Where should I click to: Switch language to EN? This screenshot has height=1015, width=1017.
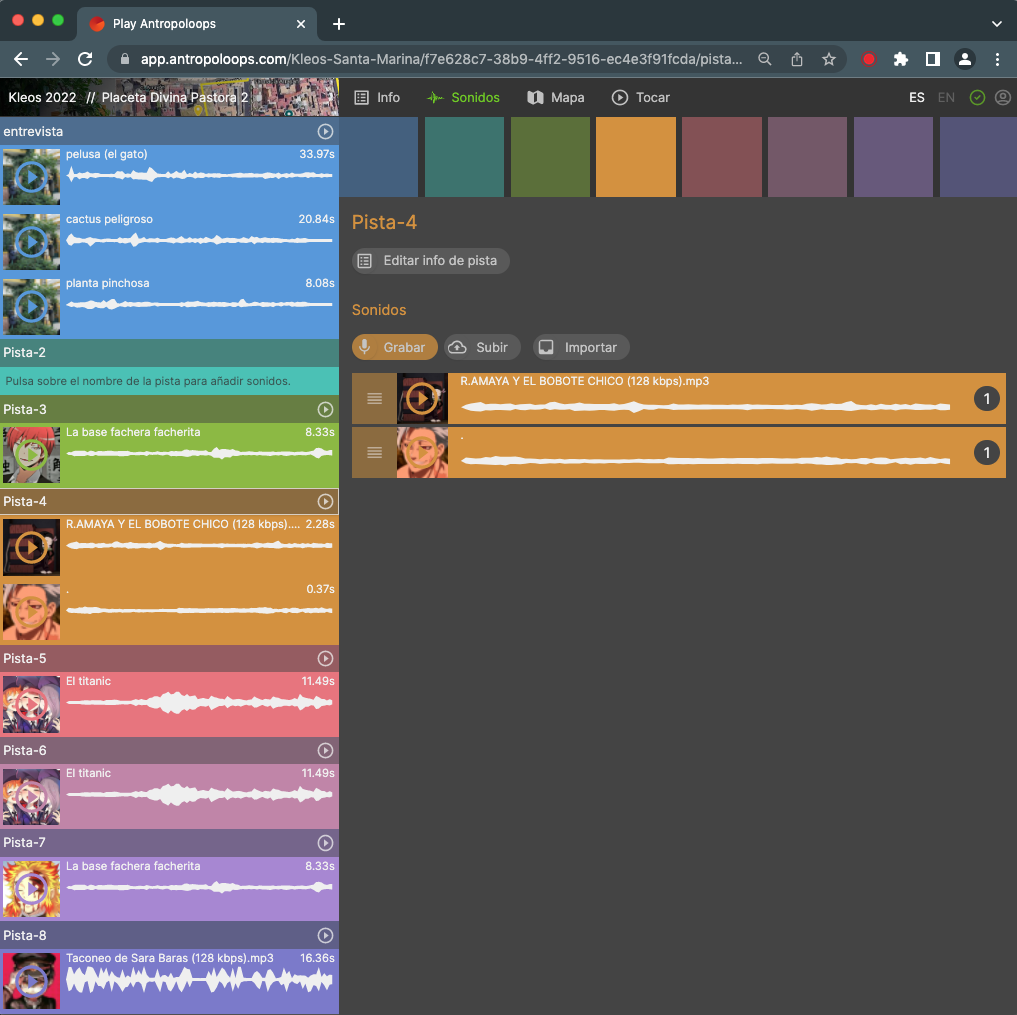[946, 98]
